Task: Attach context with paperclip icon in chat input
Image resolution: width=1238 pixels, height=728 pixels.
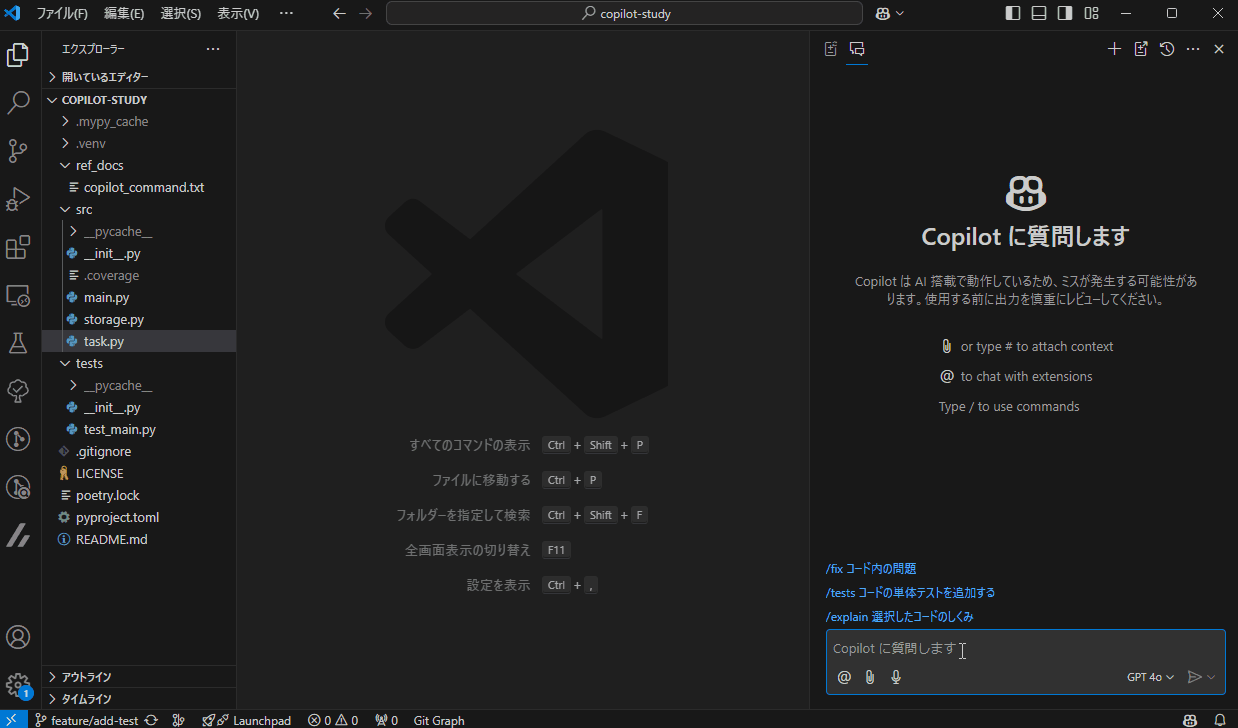Action: [x=870, y=677]
